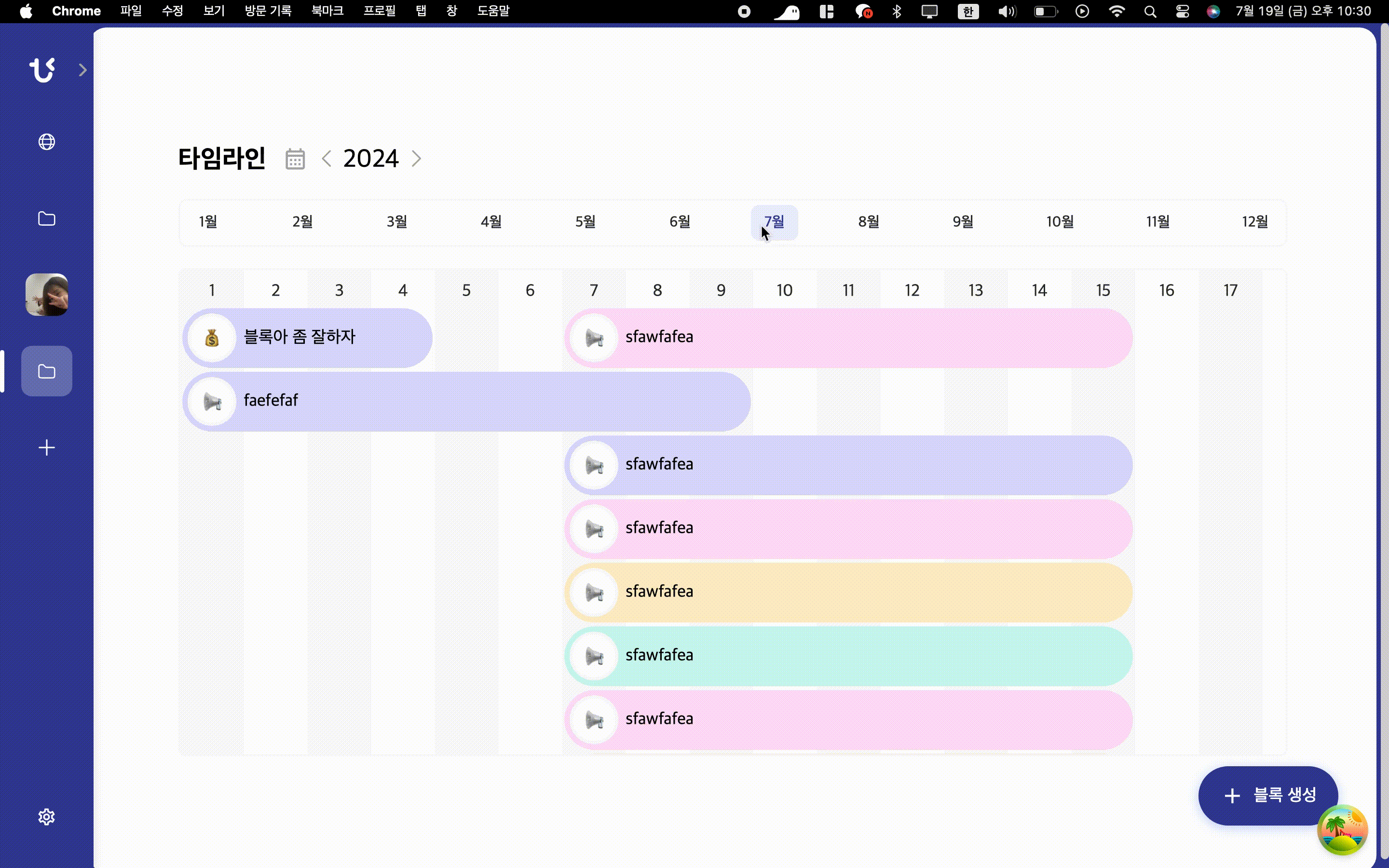Click the plus icon in sidebar

(46, 448)
